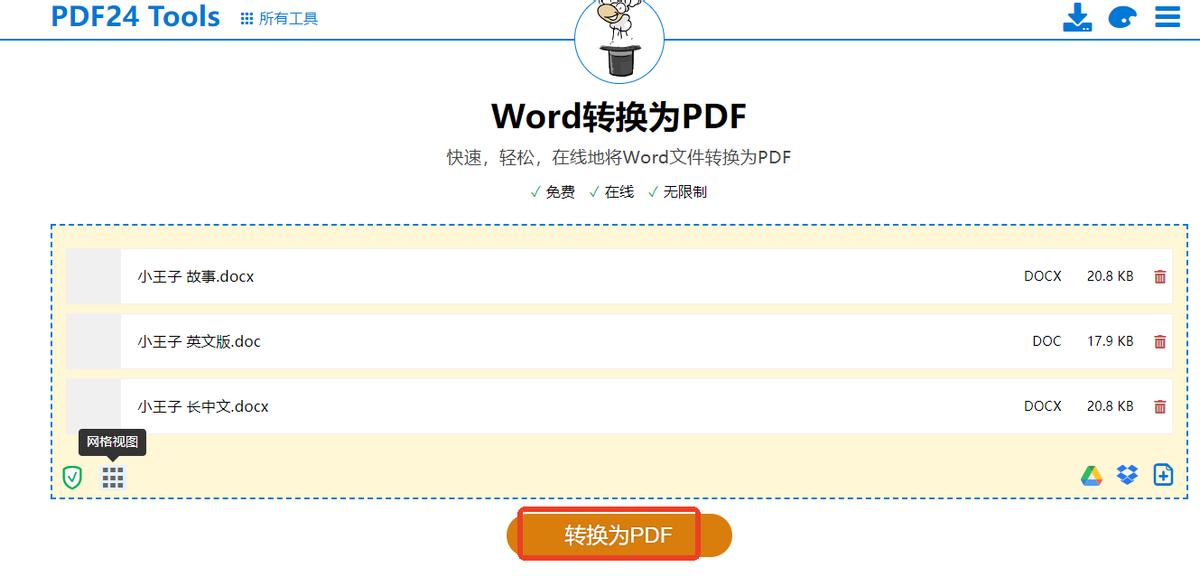Viewport: 1200px width, 576px height.
Task: Select the PDF24 magician hat logo
Action: pos(620,40)
